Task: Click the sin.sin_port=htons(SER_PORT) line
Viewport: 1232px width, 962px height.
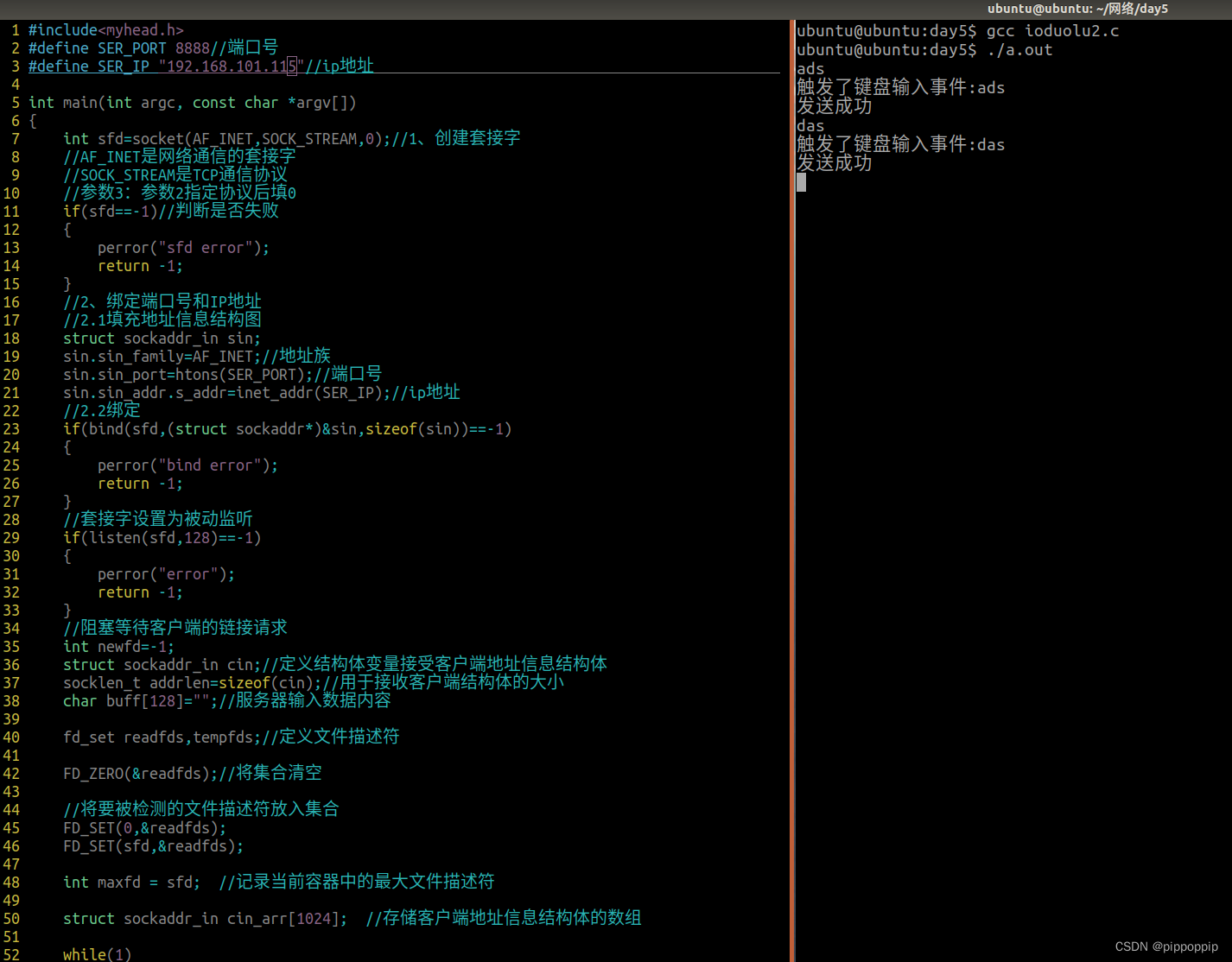Action: coord(222,375)
